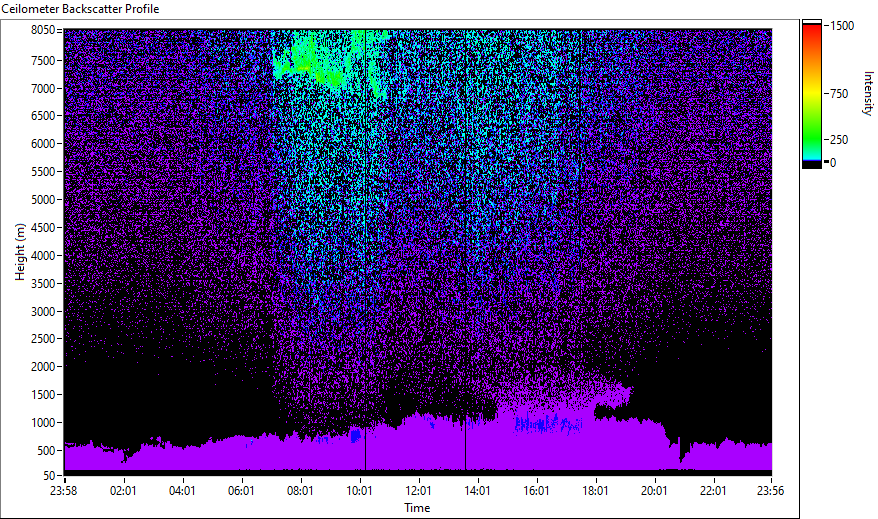Click the 4000 height axis value
Screen dimensions: 878x519
[43, 256]
